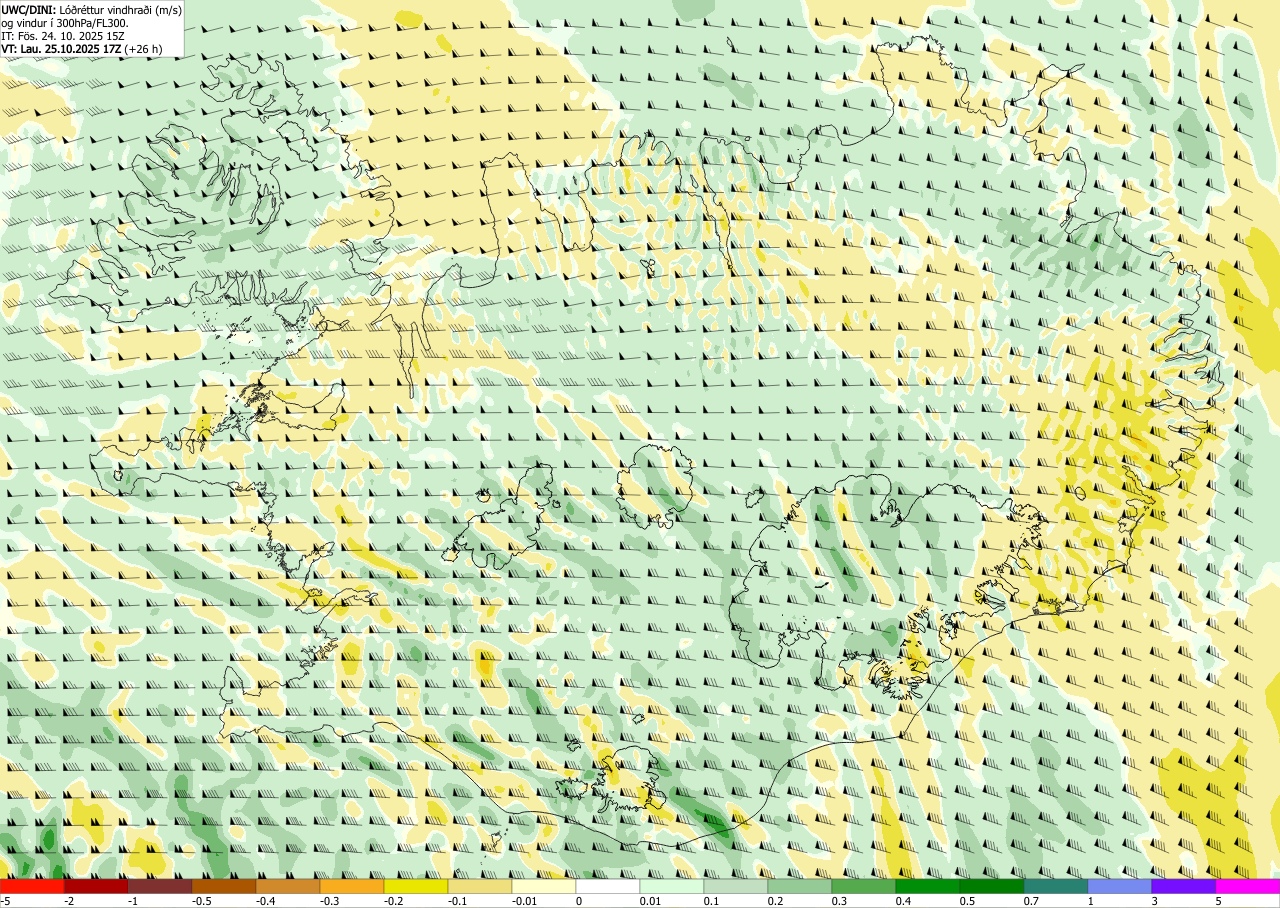
Task: Click the initial time 'IT: Fös. 24. 10. 2025 15Z'
Action: 63,35
